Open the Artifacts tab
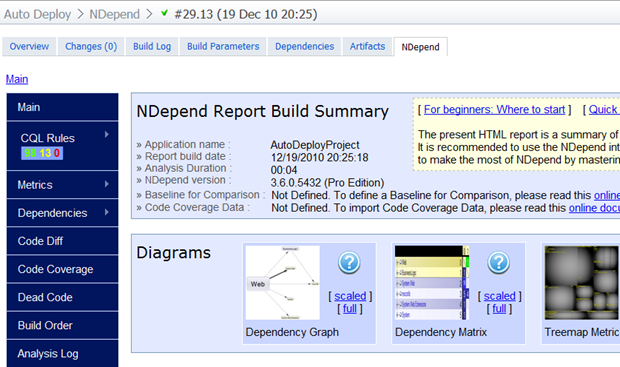The width and height of the screenshot is (620, 367). 367,47
